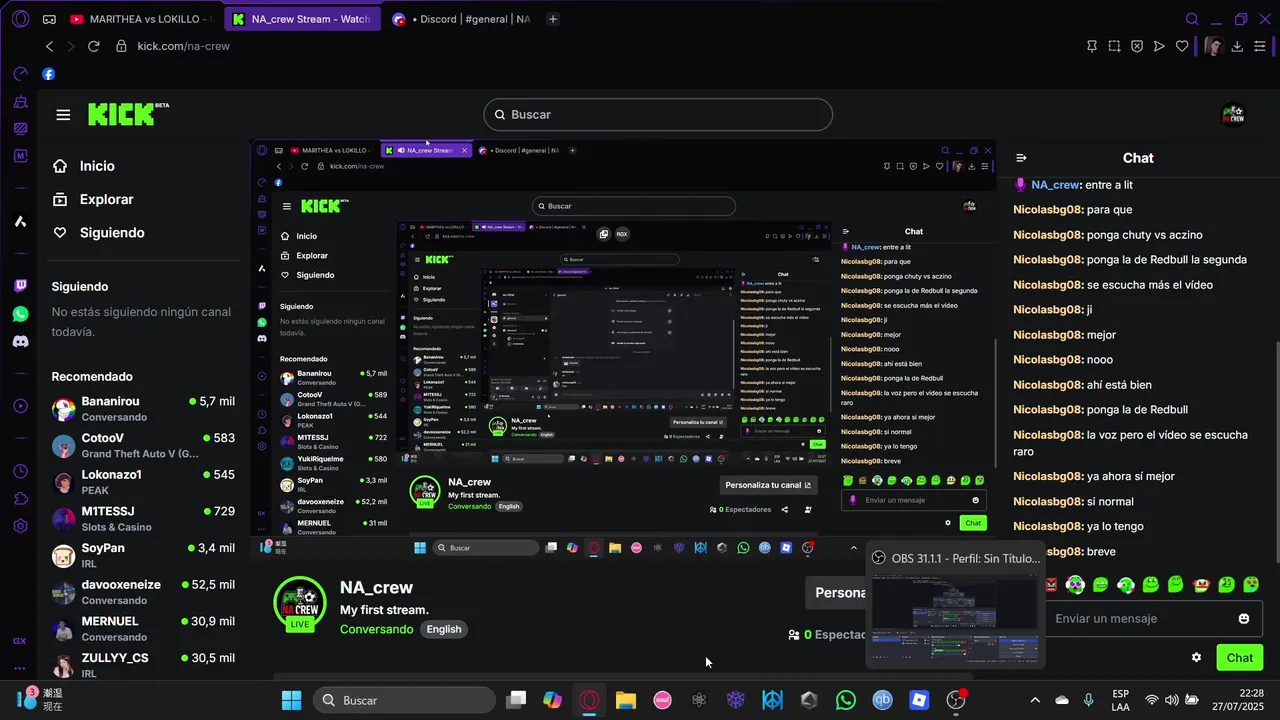Image resolution: width=1280 pixels, height=720 pixels.
Task: Open recommended channel SoyPan
Action: tap(143, 556)
